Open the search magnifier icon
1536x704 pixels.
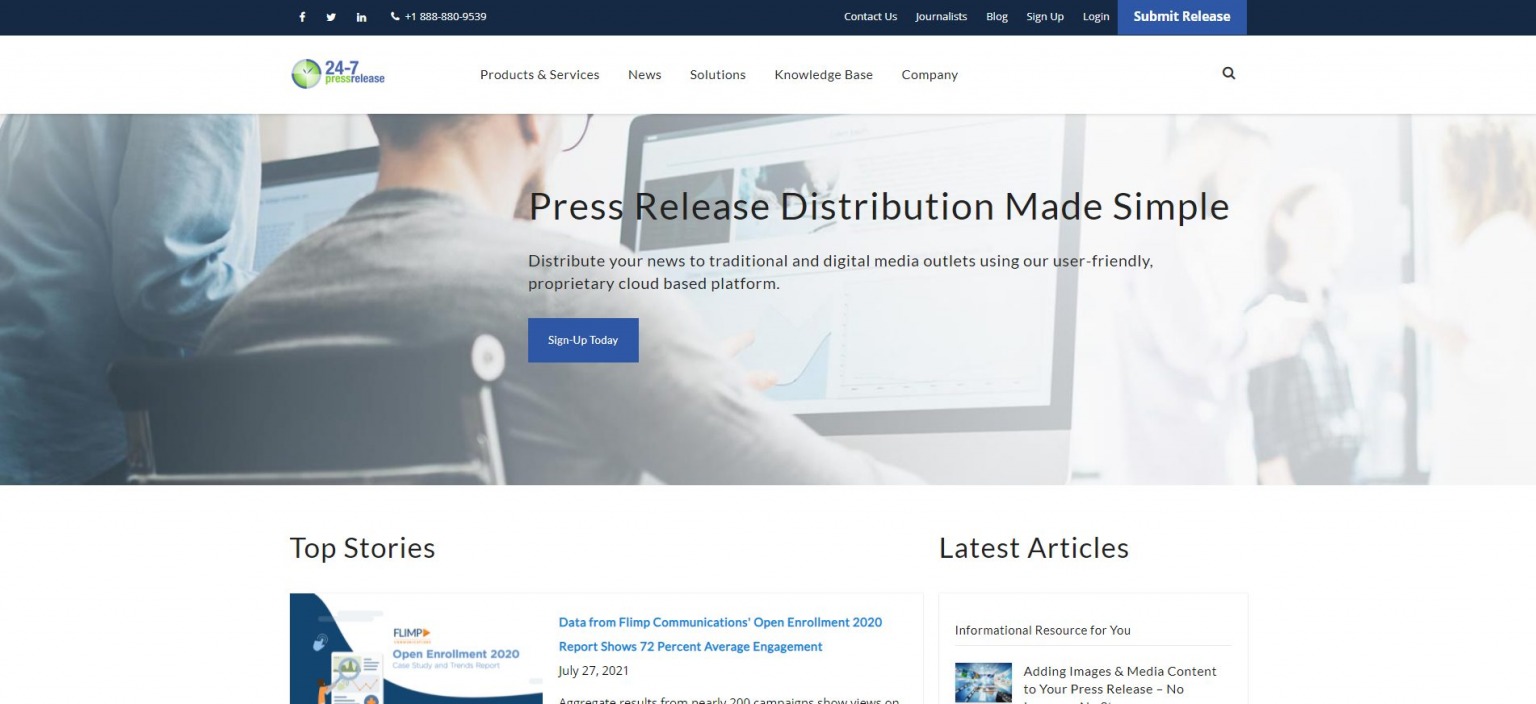coord(1228,73)
